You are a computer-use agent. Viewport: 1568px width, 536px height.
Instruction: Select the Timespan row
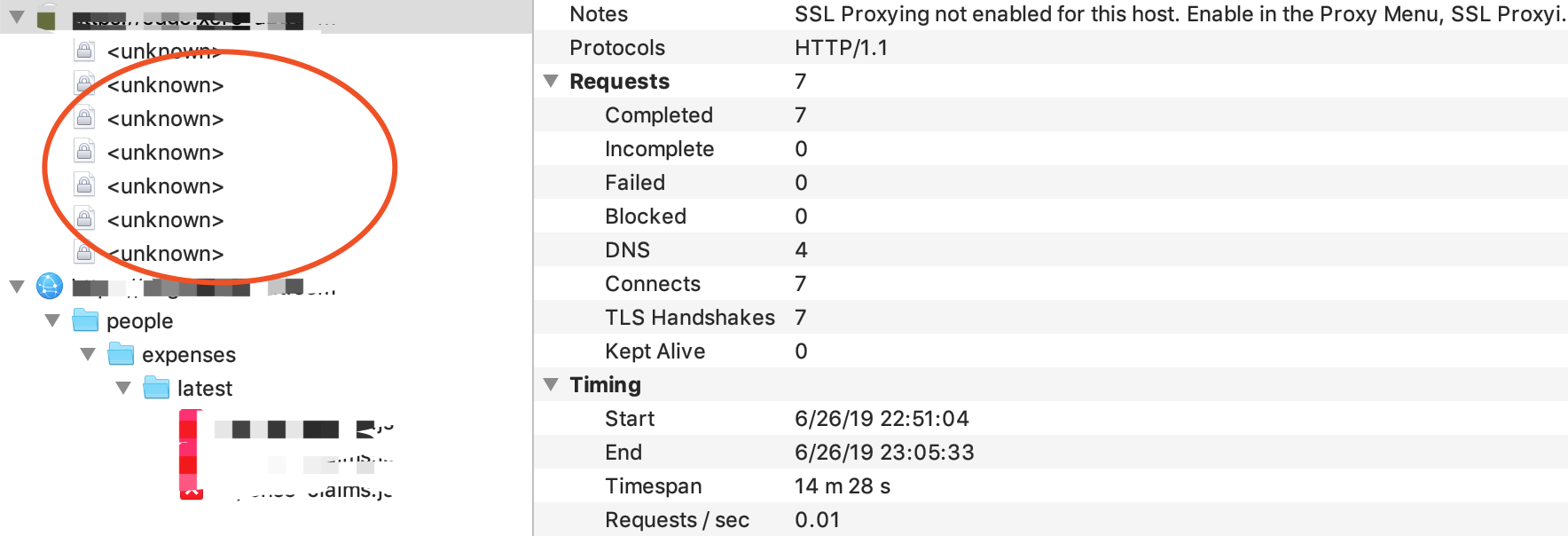[1051, 485]
